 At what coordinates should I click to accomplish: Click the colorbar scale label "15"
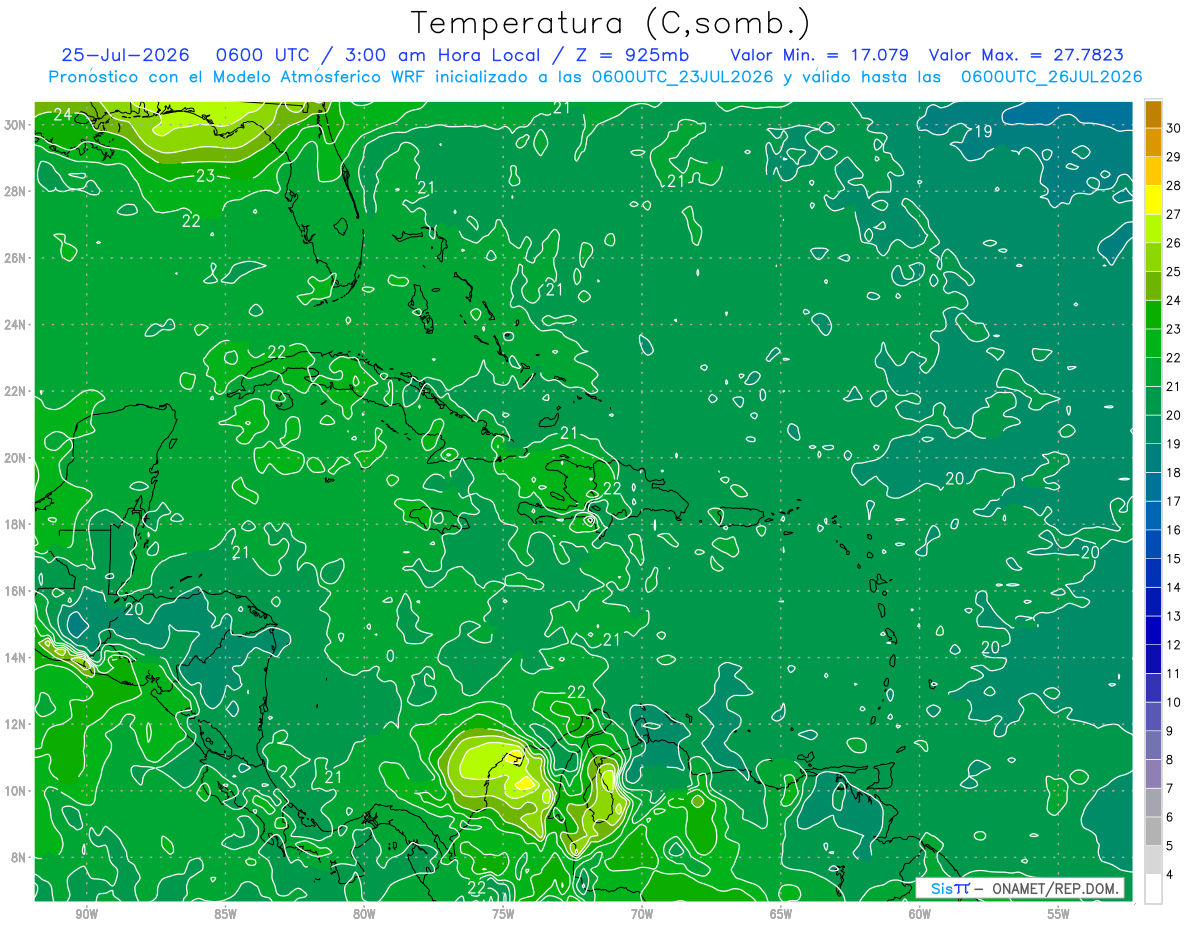[1173, 559]
